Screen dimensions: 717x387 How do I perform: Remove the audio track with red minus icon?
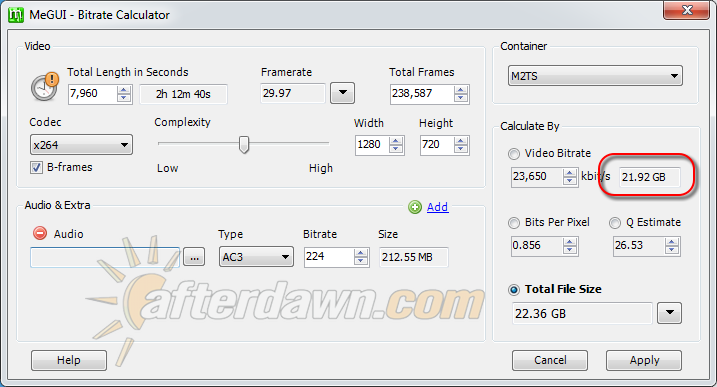click(x=40, y=233)
